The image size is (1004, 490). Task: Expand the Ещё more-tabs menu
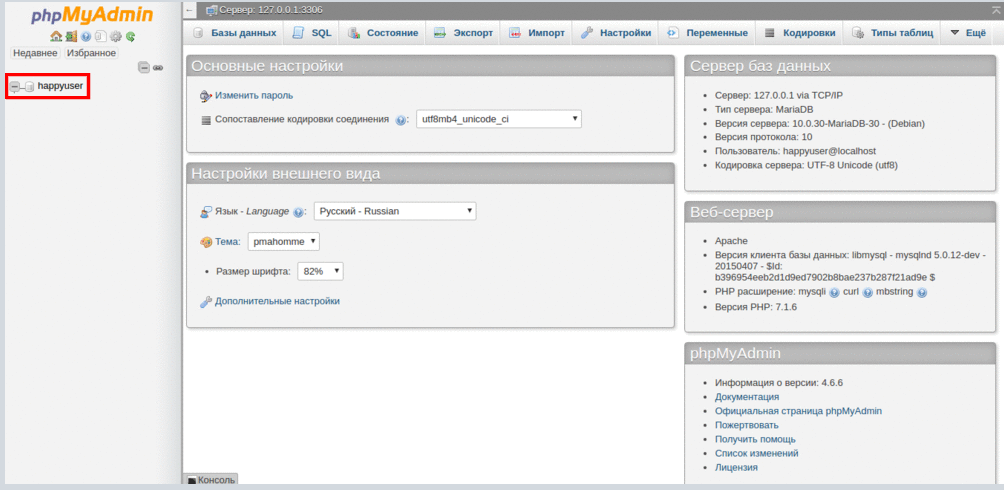coord(968,33)
